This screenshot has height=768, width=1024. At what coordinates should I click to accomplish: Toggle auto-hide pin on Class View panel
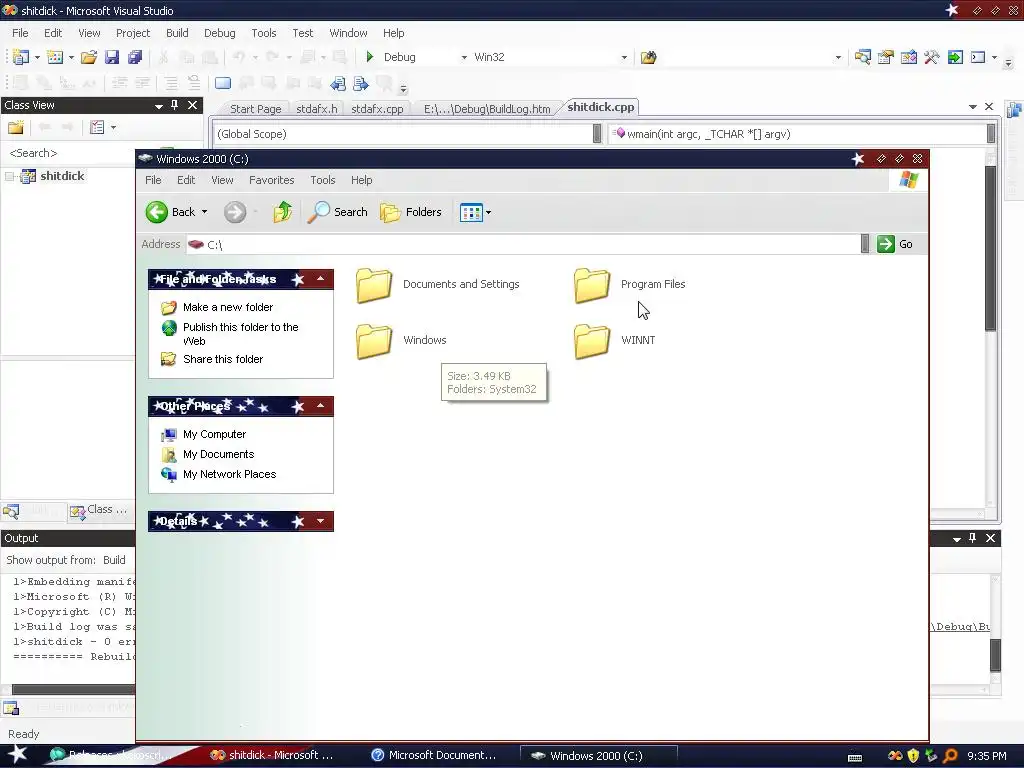click(174, 105)
